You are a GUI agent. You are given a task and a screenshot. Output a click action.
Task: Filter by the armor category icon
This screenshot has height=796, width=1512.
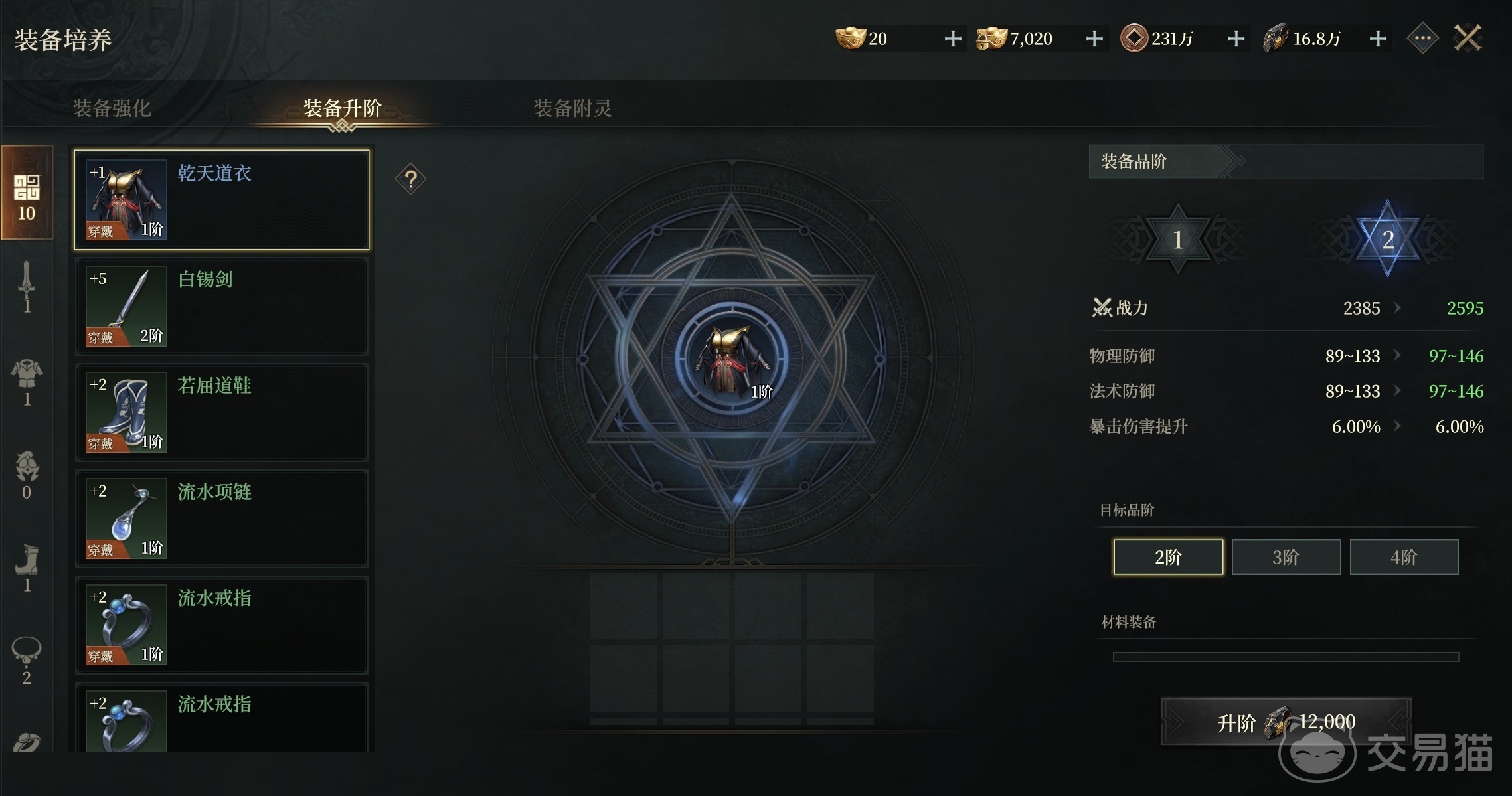(x=27, y=382)
